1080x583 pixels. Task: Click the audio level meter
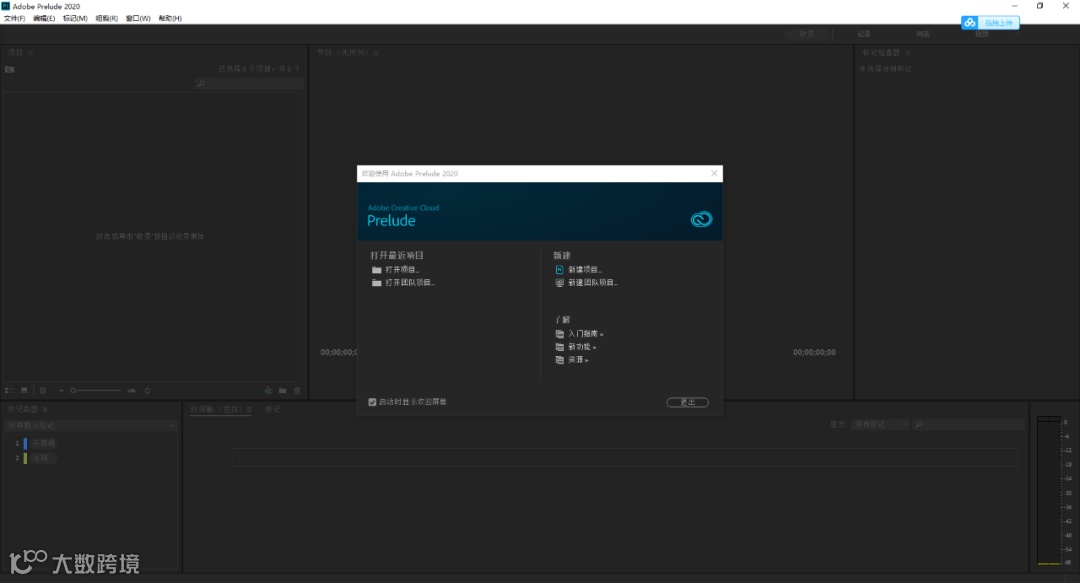[x=1049, y=490]
